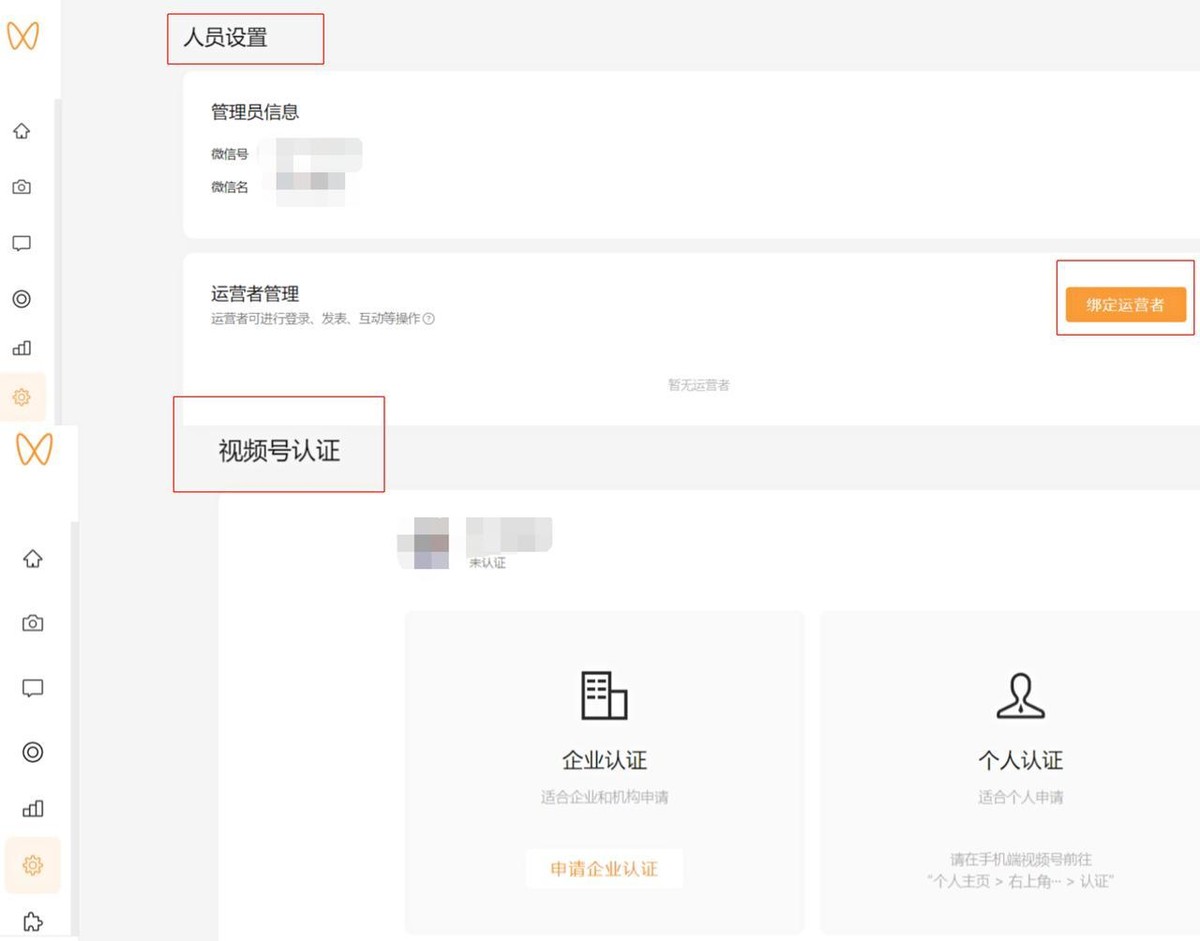Open the Home icon in the upper sidebar
Viewport: 1200px width, 941px height.
[21, 131]
